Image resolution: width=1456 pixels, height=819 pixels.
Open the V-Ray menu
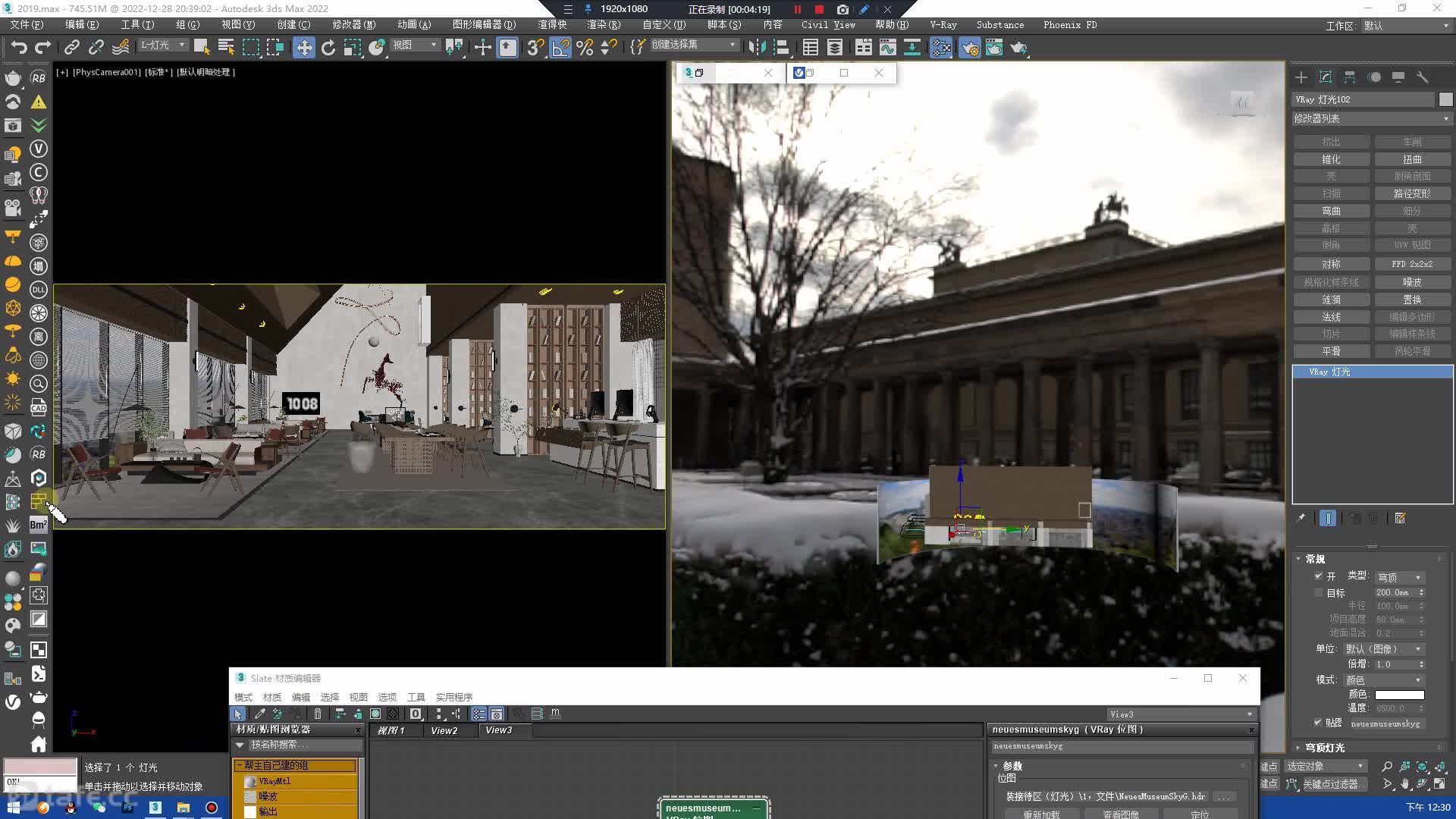tap(943, 24)
